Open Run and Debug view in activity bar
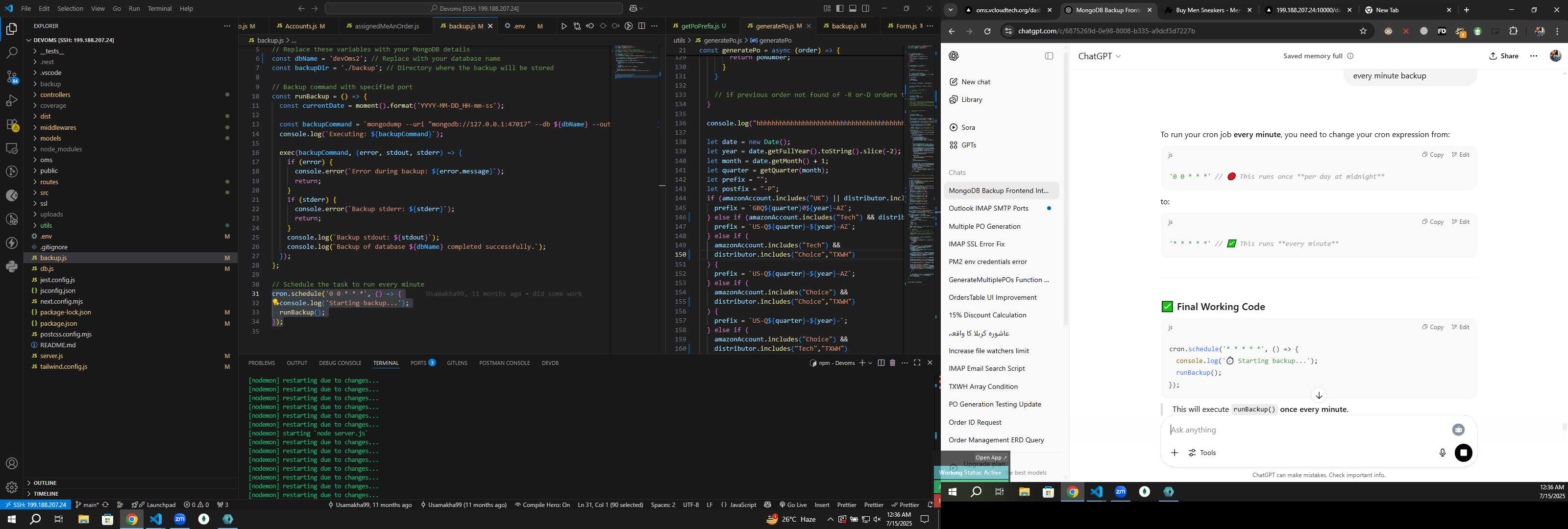Image resolution: width=1568 pixels, height=529 pixels. click(12, 100)
